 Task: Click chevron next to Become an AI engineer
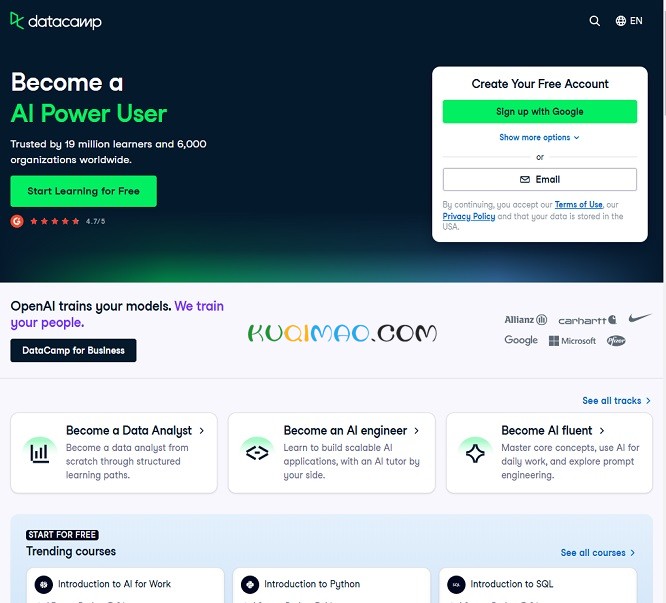click(x=417, y=431)
